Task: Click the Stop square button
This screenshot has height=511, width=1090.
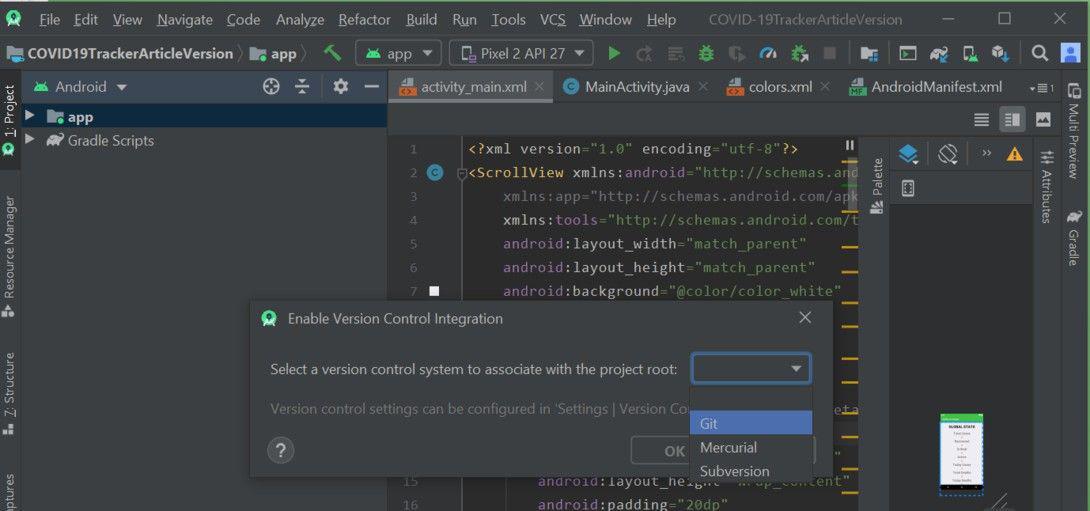Action: (x=829, y=54)
